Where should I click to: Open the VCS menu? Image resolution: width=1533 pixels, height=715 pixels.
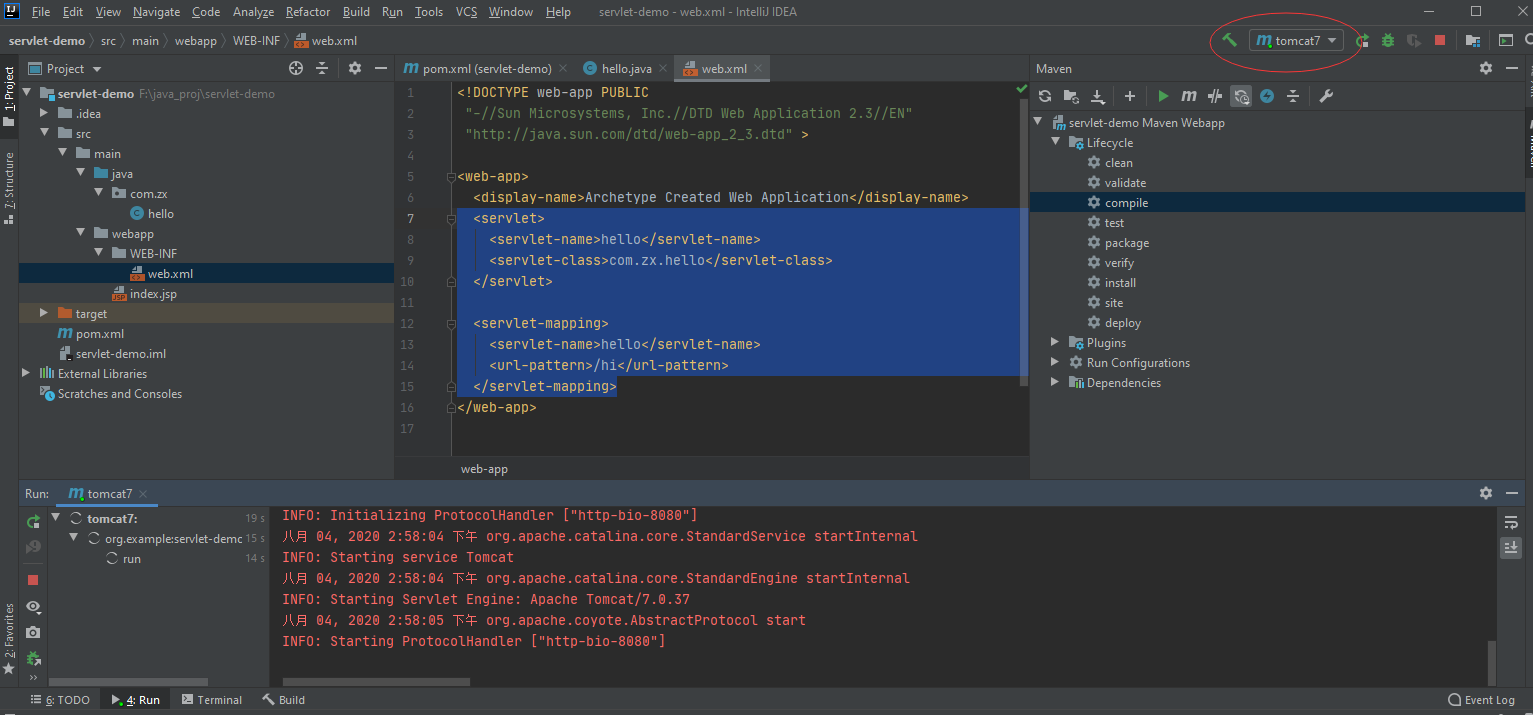(x=466, y=12)
